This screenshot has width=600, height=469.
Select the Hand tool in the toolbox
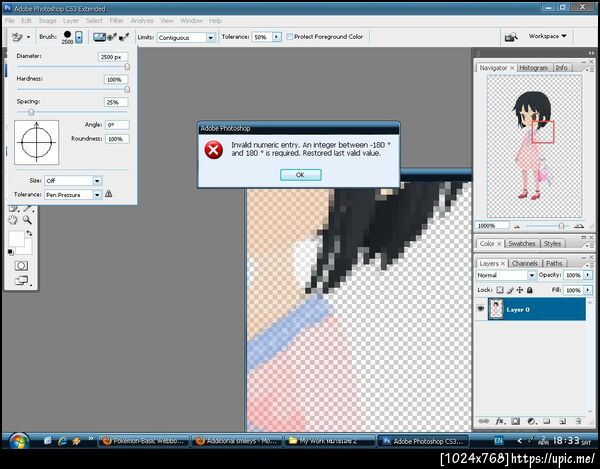point(13,220)
